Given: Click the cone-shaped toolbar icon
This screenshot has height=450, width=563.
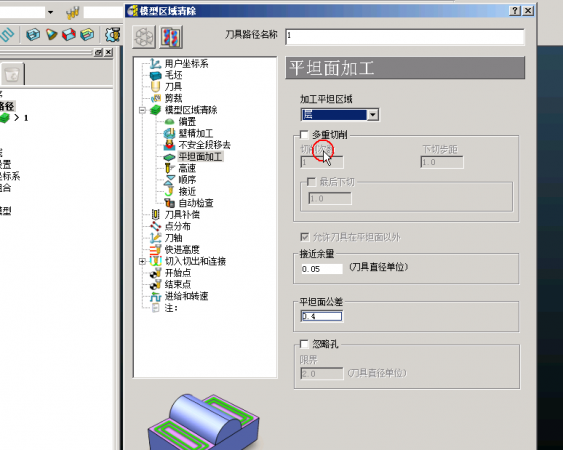Looking at the screenshot, I should point(51,34).
